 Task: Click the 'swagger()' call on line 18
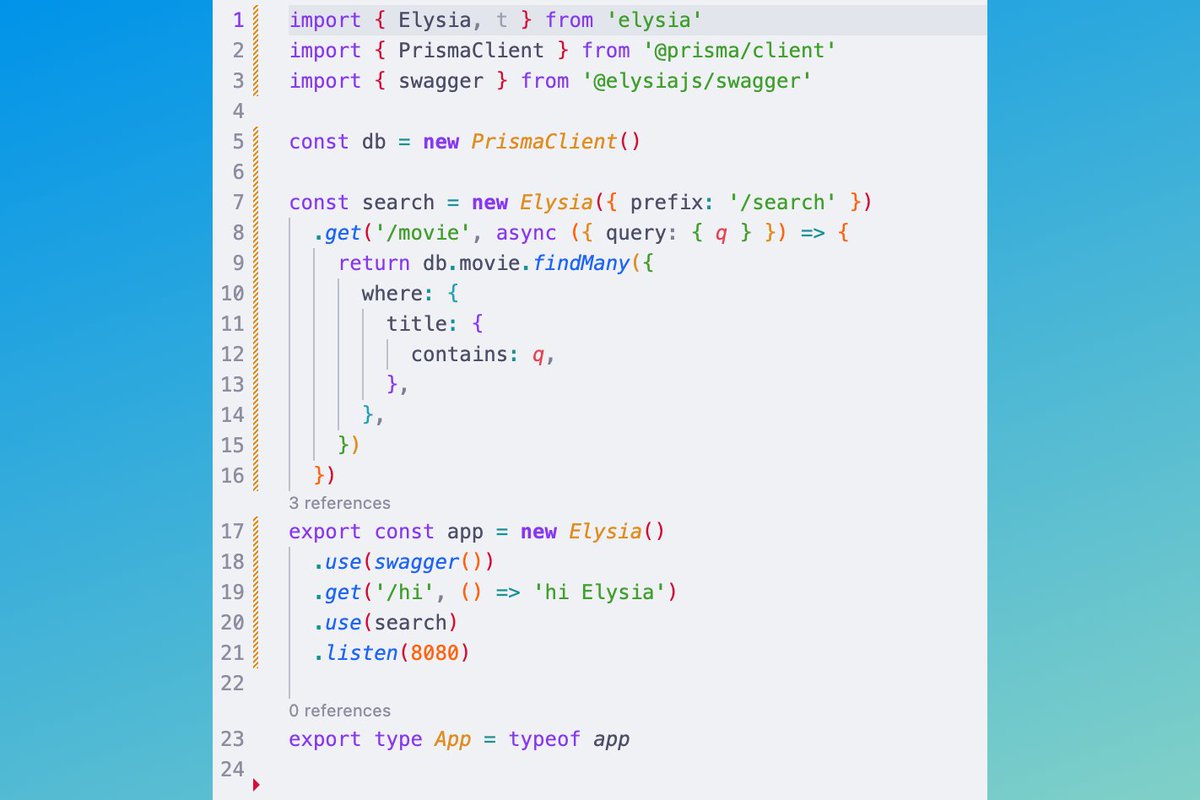429,561
